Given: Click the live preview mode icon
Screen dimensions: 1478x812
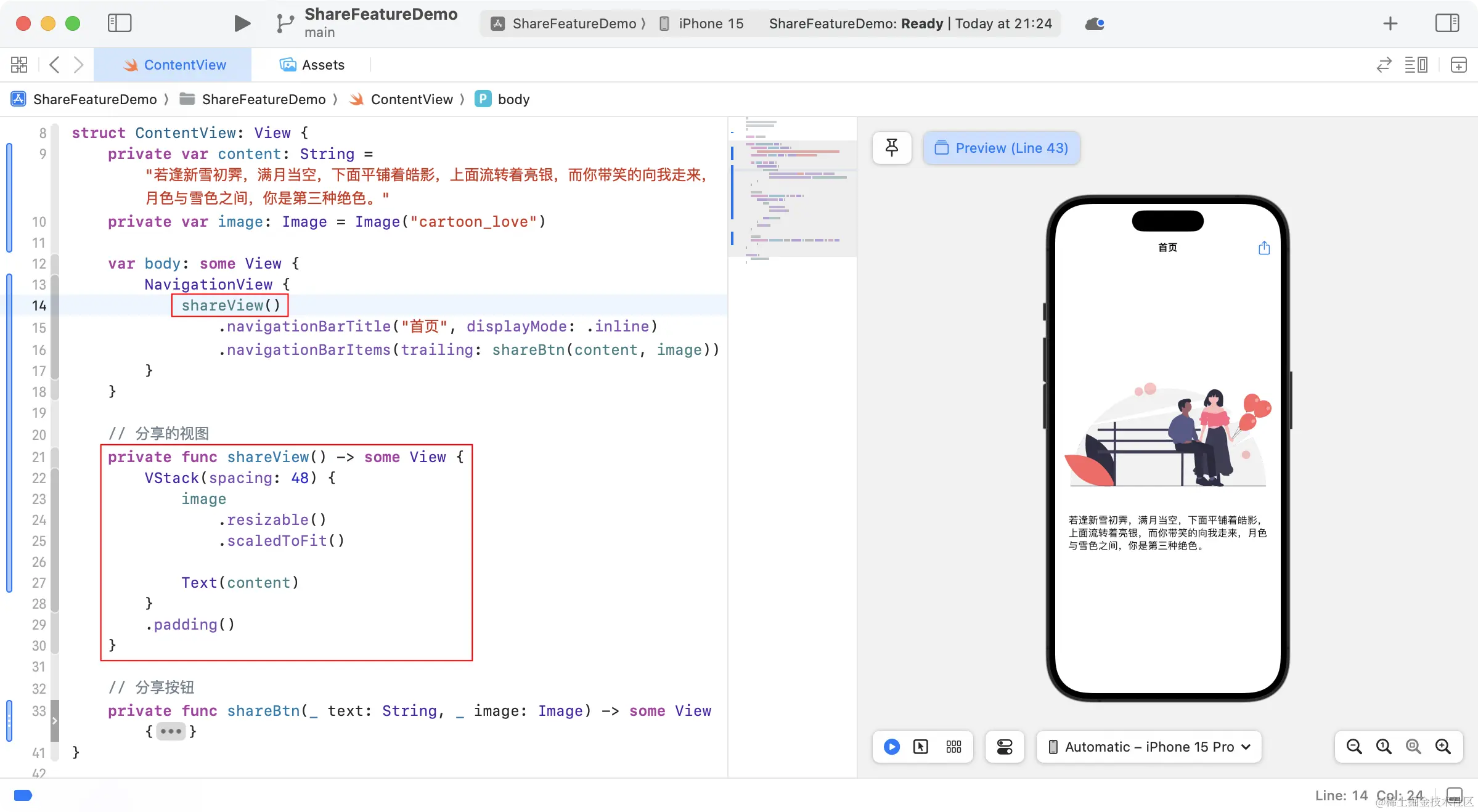Looking at the screenshot, I should click(x=891, y=747).
